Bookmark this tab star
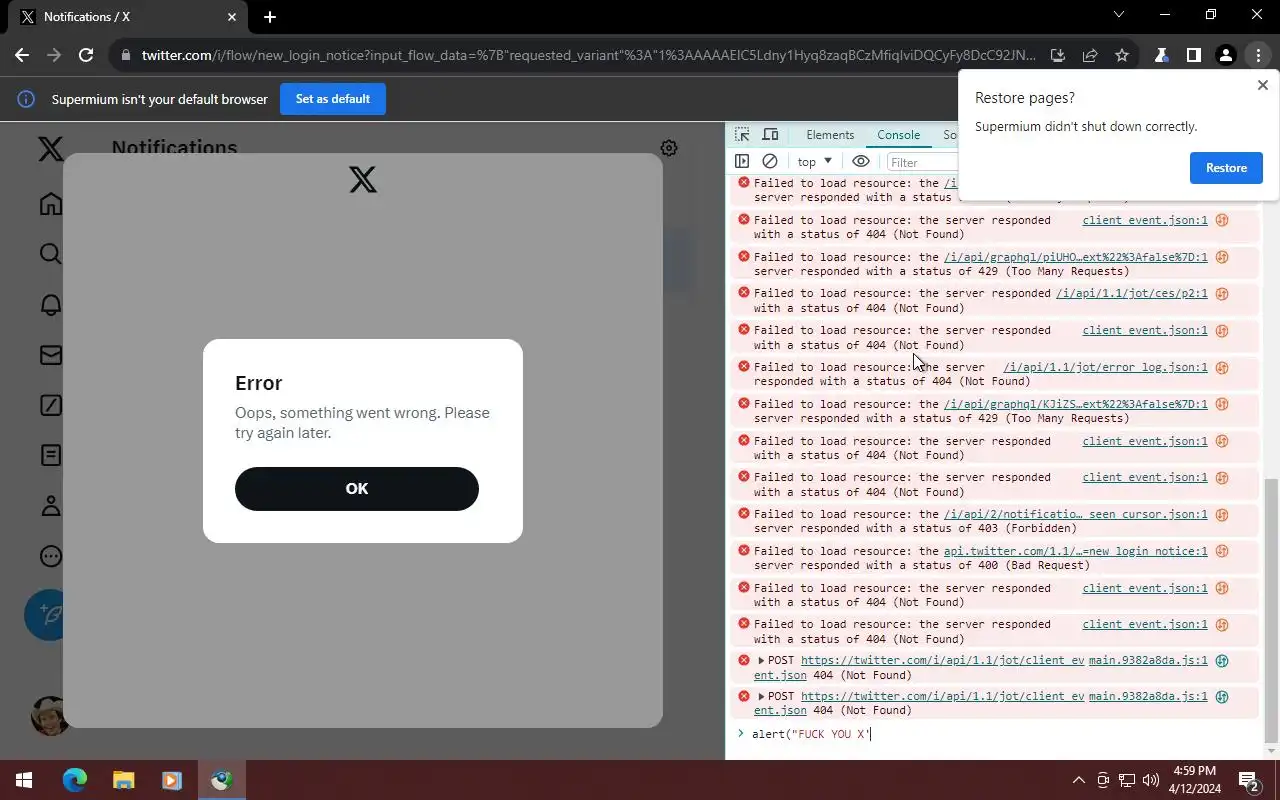 click(x=1122, y=55)
